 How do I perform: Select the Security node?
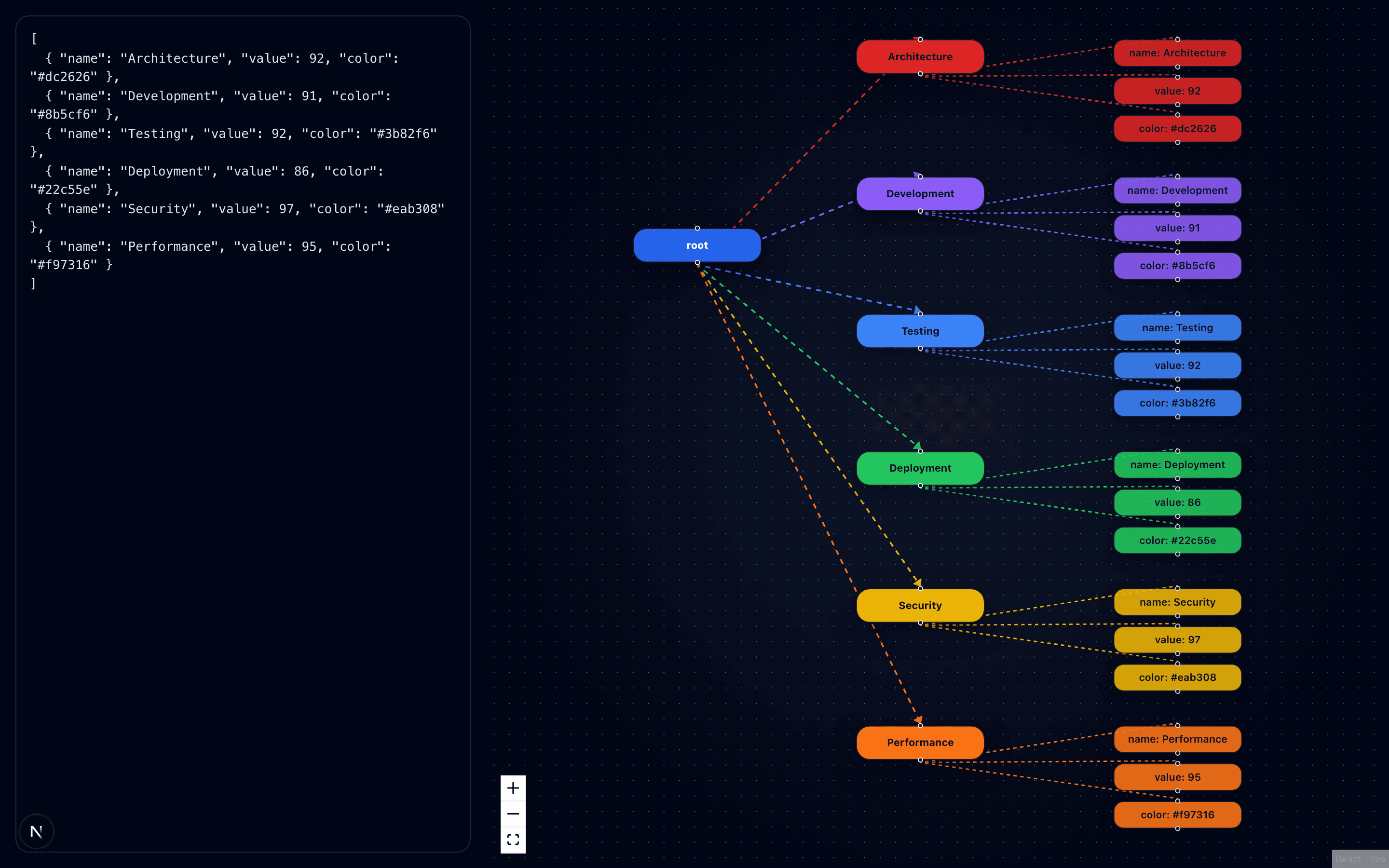[920, 605]
